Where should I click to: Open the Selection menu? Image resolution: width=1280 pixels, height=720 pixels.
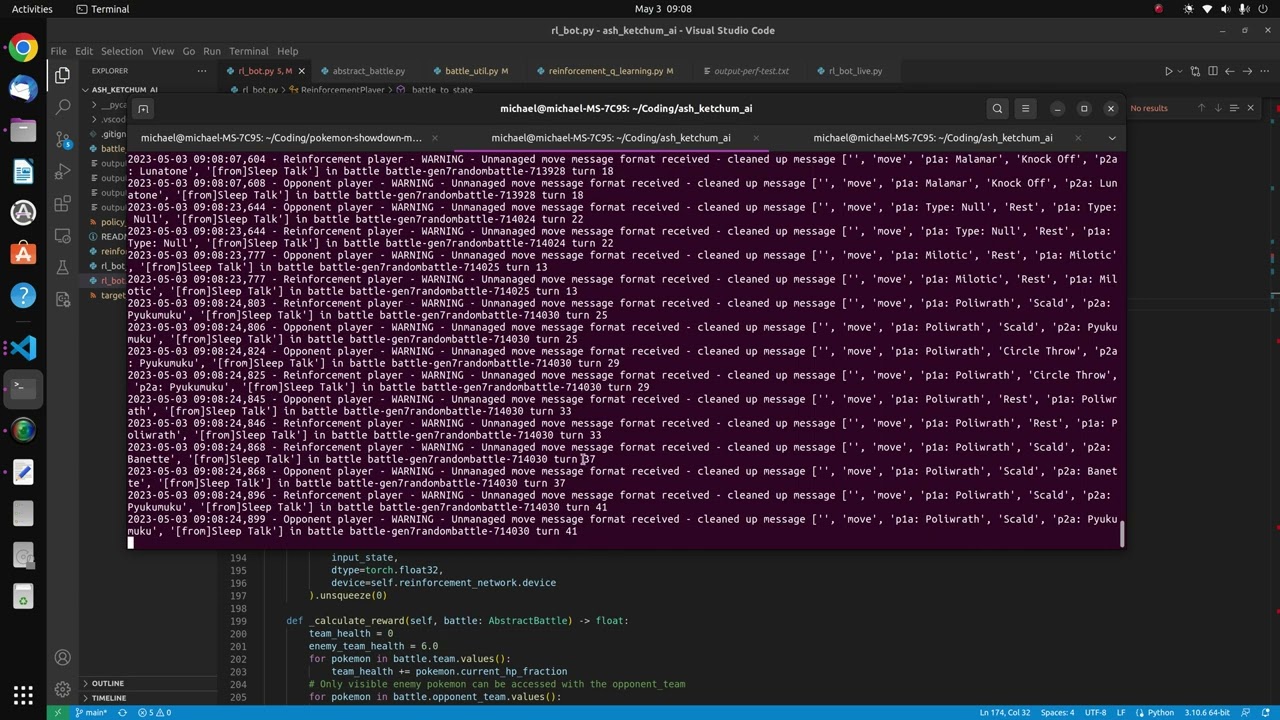click(122, 51)
